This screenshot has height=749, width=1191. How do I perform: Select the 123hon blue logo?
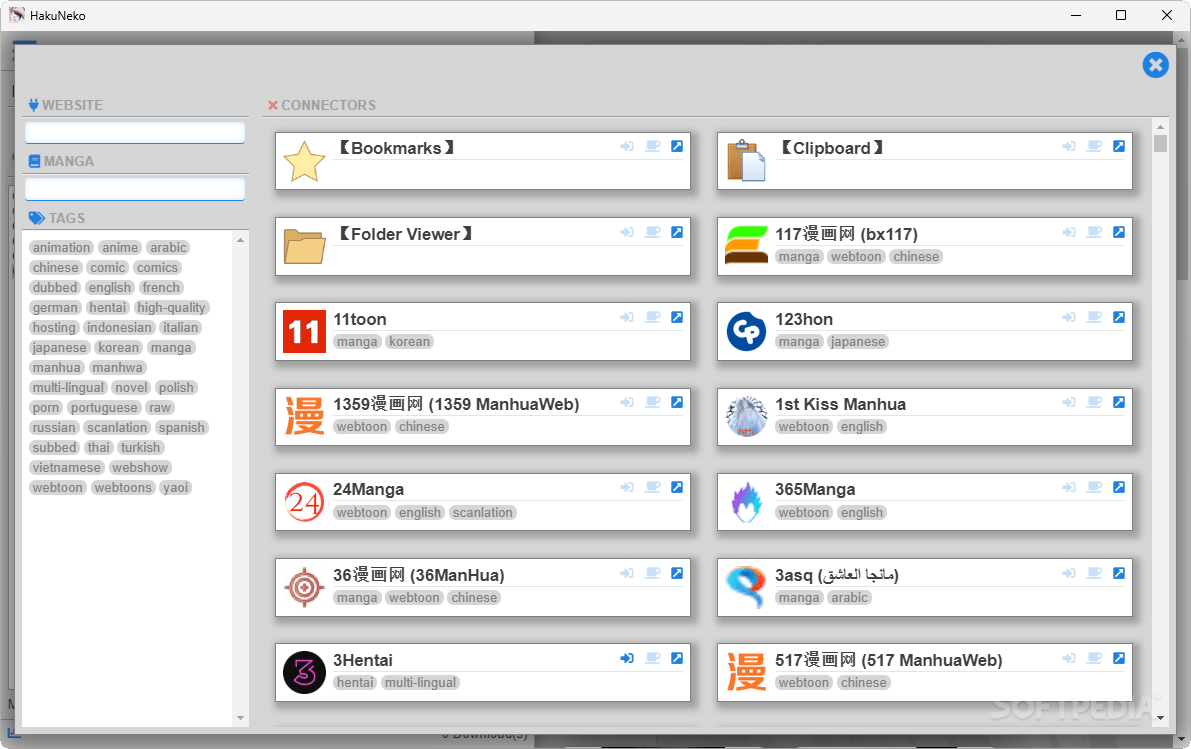[746, 331]
